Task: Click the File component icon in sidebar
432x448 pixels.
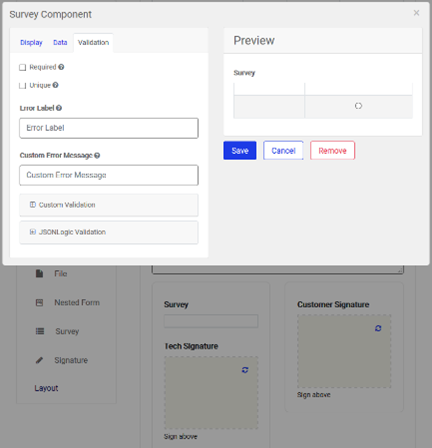Action: coord(39,274)
